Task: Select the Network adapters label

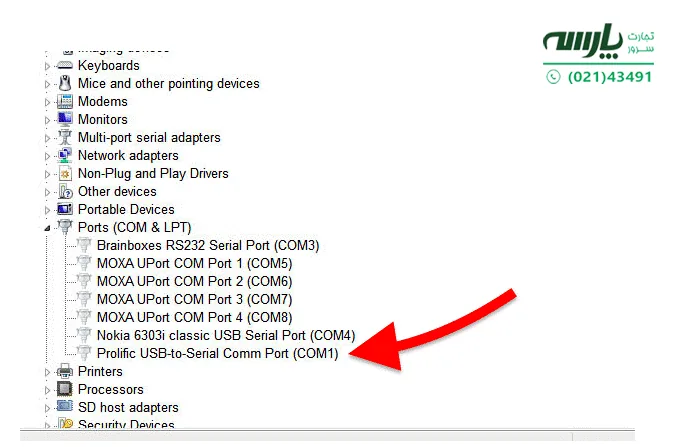Action: (128, 155)
